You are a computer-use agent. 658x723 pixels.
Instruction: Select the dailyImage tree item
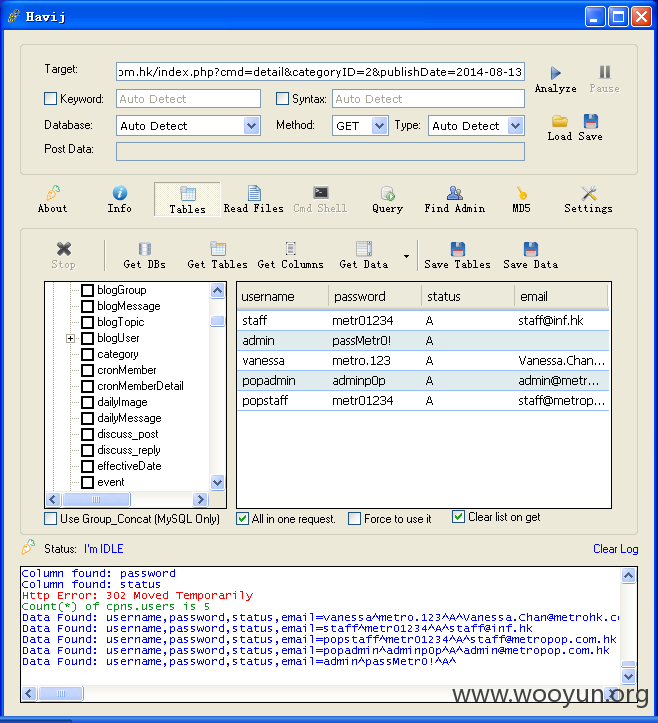pyautogui.click(x=122, y=402)
